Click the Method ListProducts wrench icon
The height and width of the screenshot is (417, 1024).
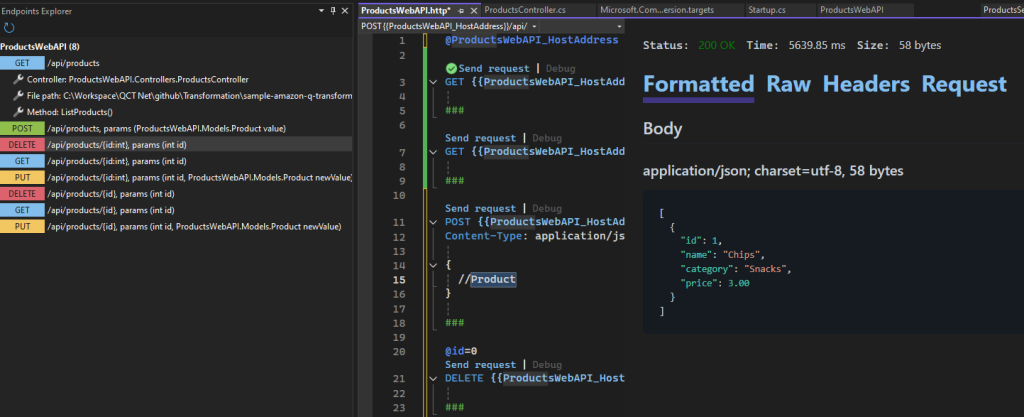[x=18, y=112]
